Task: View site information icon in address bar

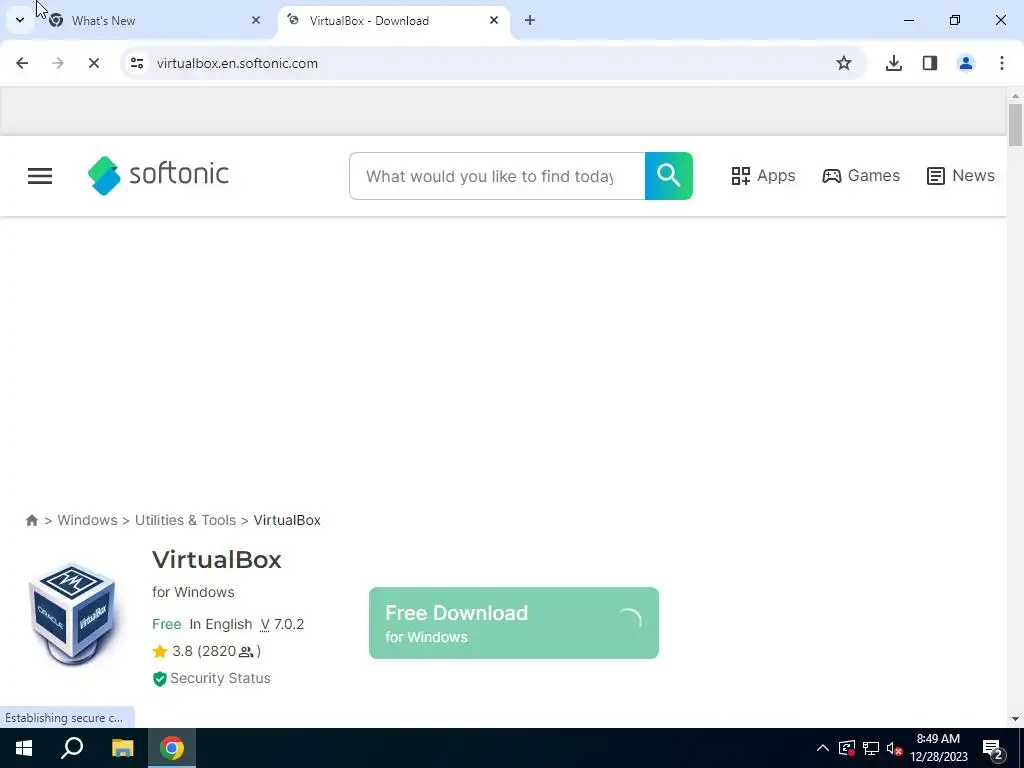Action: pyautogui.click(x=136, y=63)
